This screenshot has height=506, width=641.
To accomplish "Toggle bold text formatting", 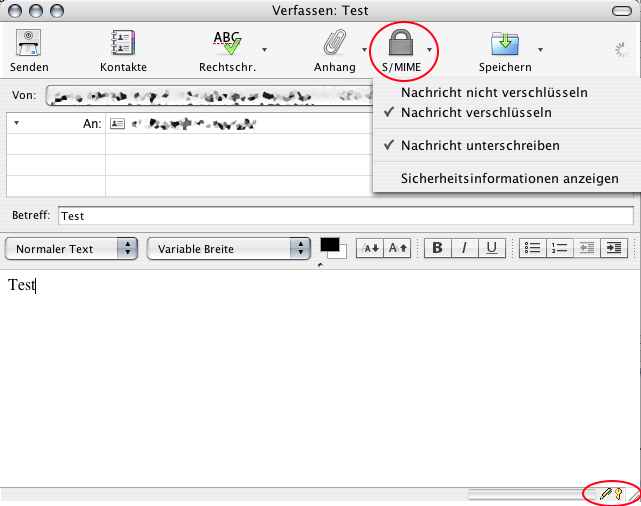I will (437, 248).
